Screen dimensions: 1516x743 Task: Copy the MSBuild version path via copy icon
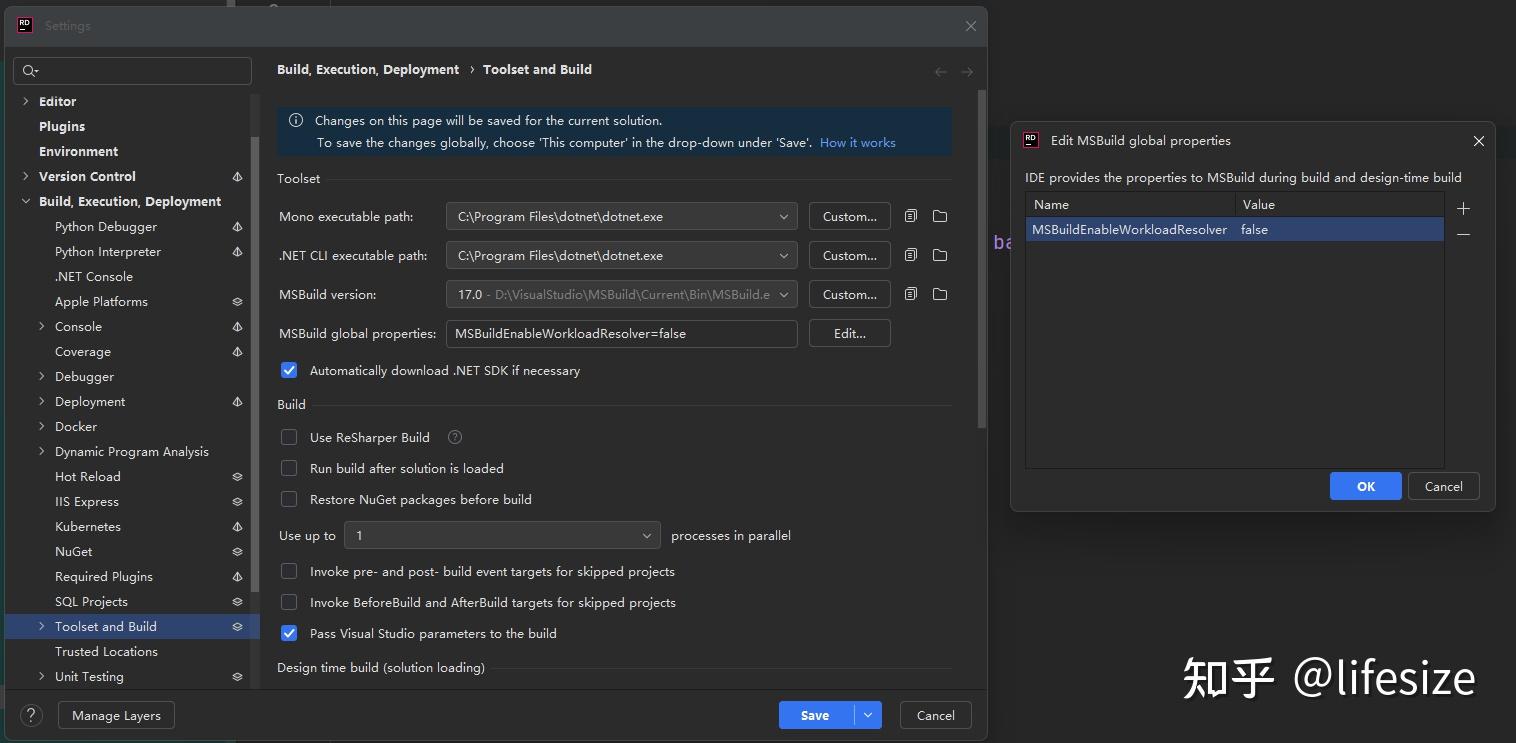point(910,294)
